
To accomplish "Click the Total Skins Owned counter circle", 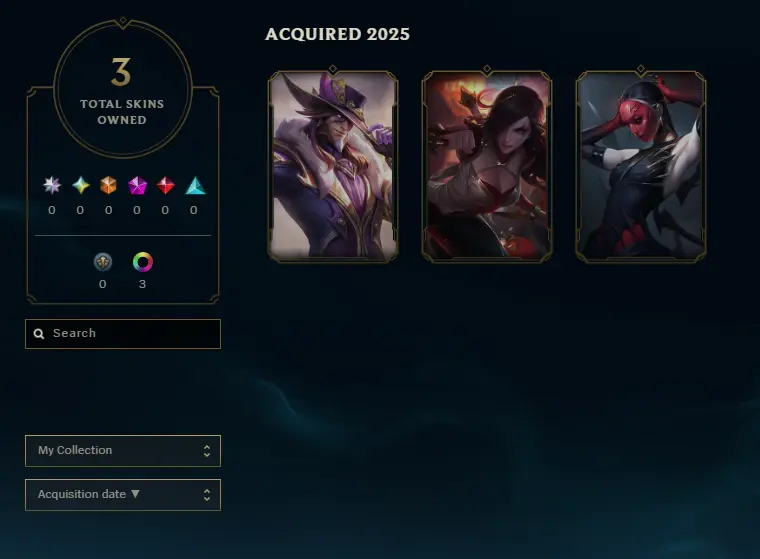I will pyautogui.click(x=123, y=89).
